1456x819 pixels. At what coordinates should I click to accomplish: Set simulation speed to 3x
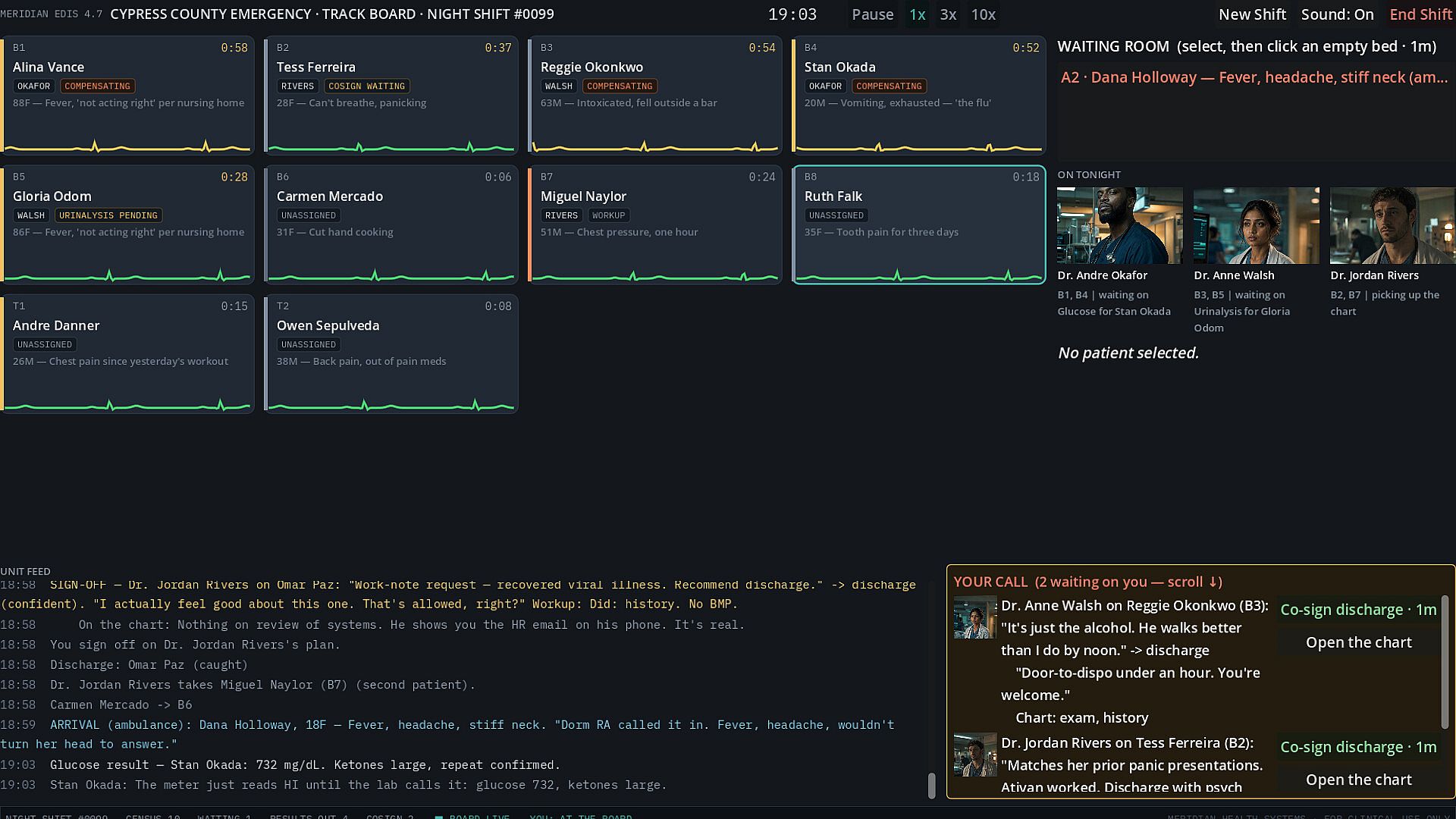[x=948, y=14]
